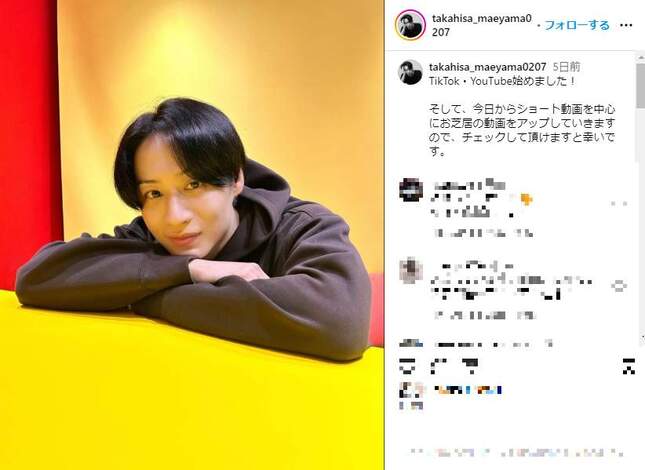Like the second comment with its heart icon

coord(619,285)
